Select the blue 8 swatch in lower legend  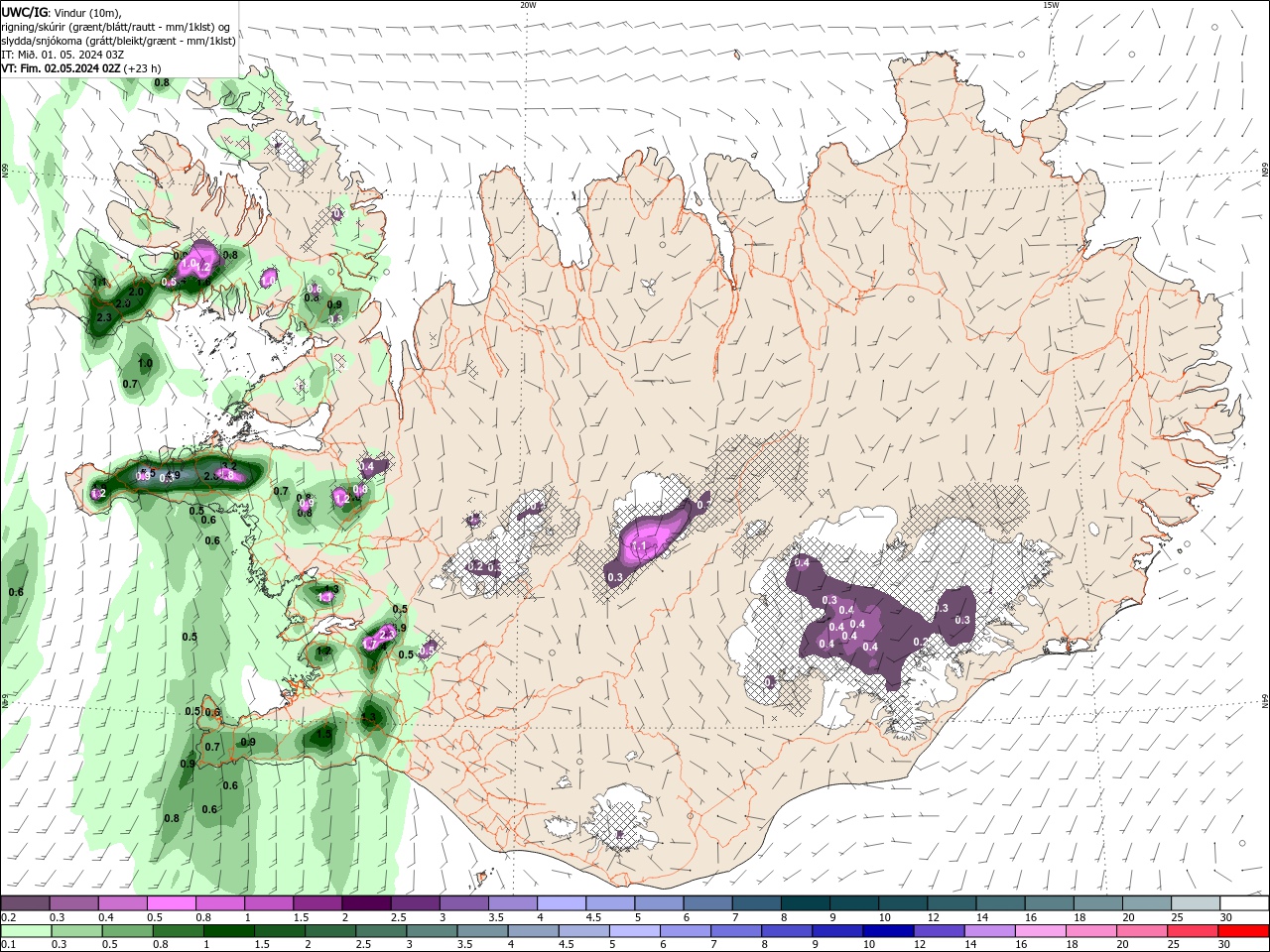coord(786,931)
